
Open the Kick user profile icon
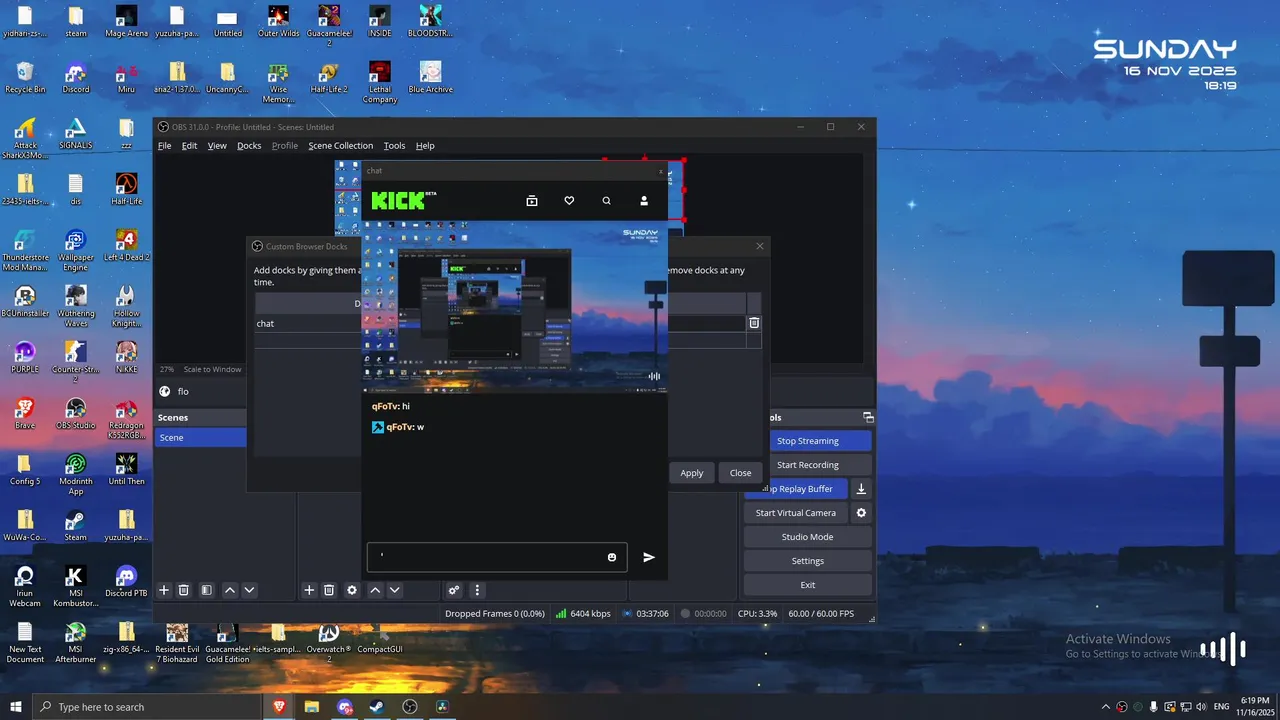pyautogui.click(x=644, y=201)
